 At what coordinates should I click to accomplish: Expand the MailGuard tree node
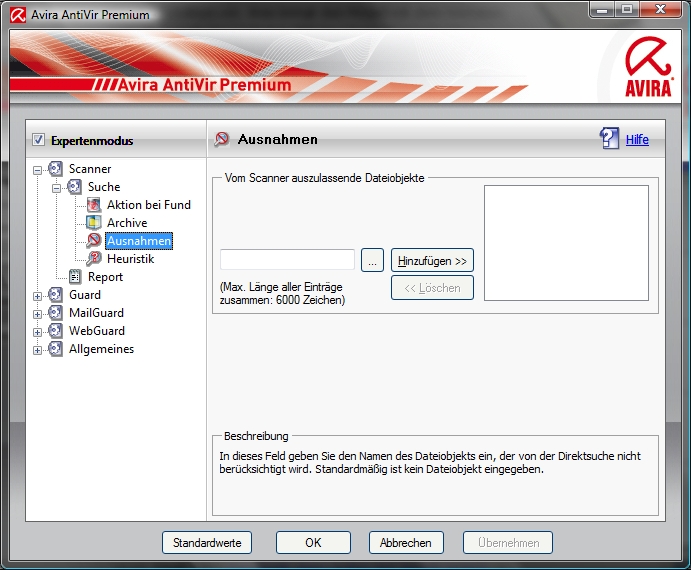[x=37, y=314]
